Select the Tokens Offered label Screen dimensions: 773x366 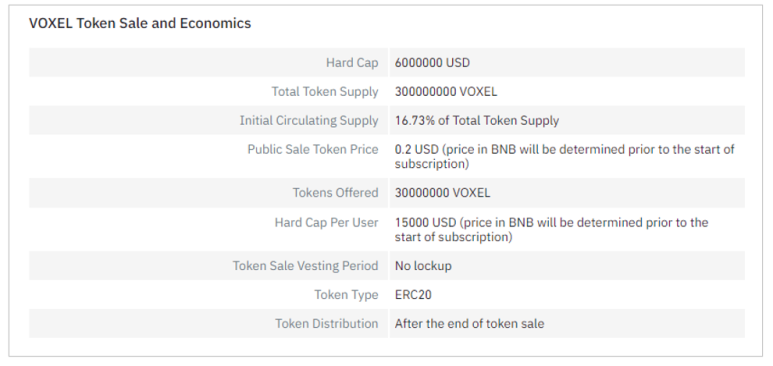pos(336,193)
